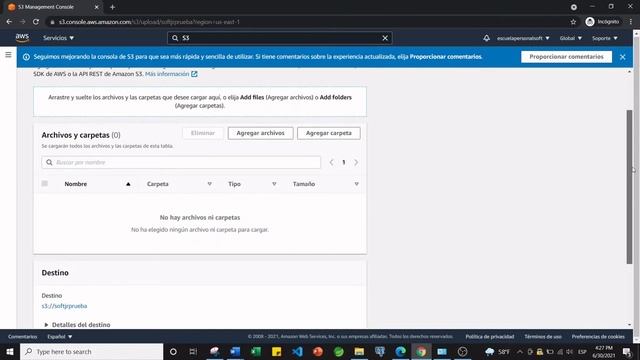640x360 pixels.
Task: Open Cortana circle in taskbar
Action: 173,351
